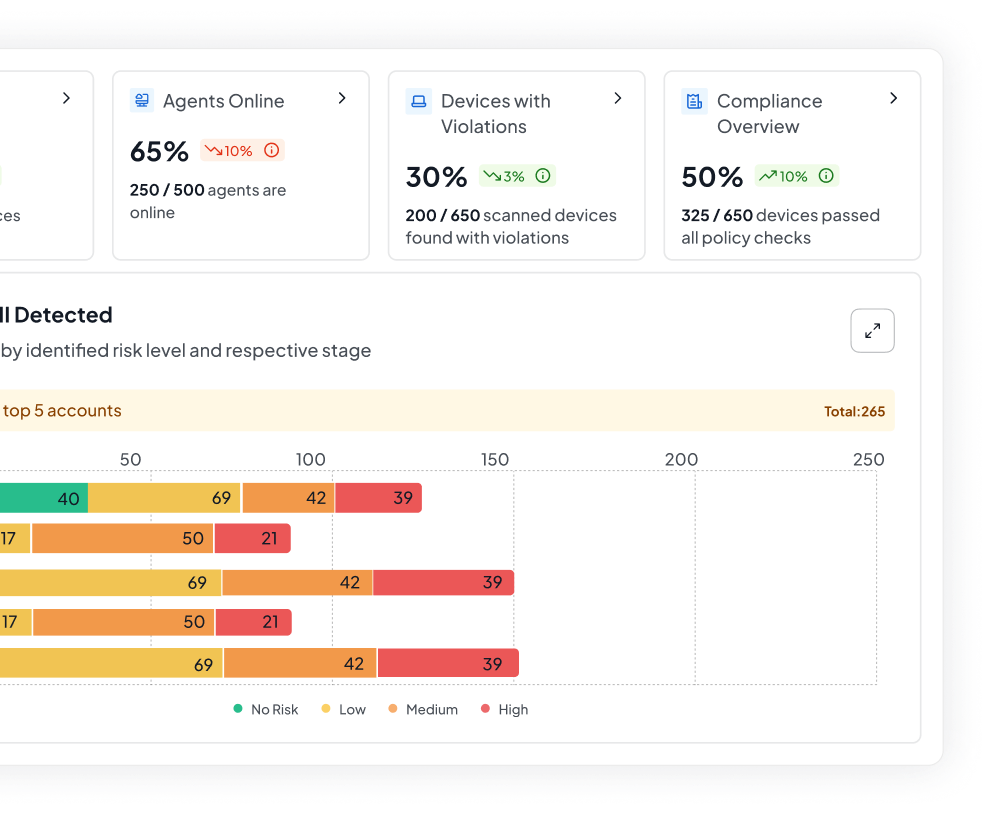Toggle the High legend series

(x=504, y=709)
